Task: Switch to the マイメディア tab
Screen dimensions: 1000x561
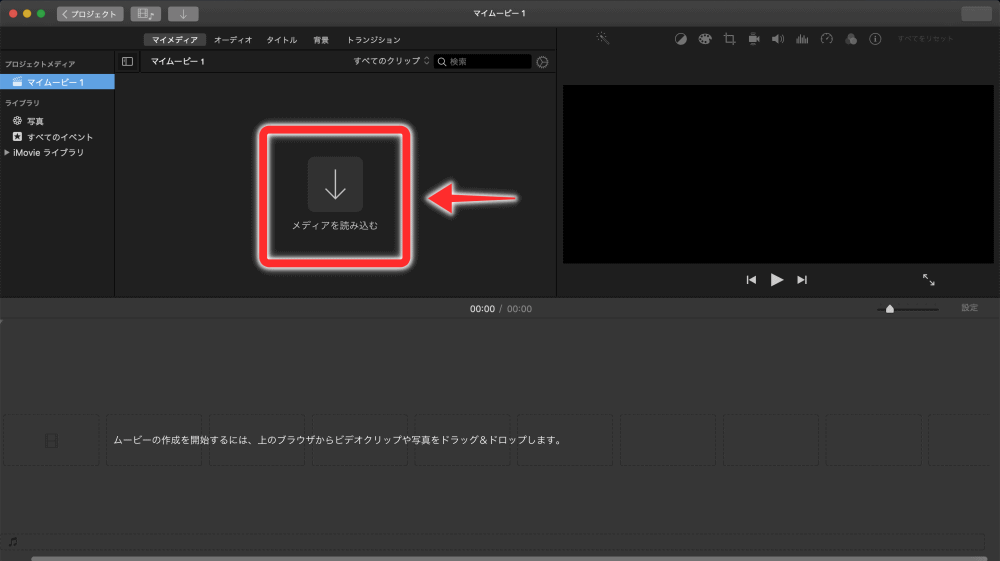Action: pyautogui.click(x=174, y=40)
